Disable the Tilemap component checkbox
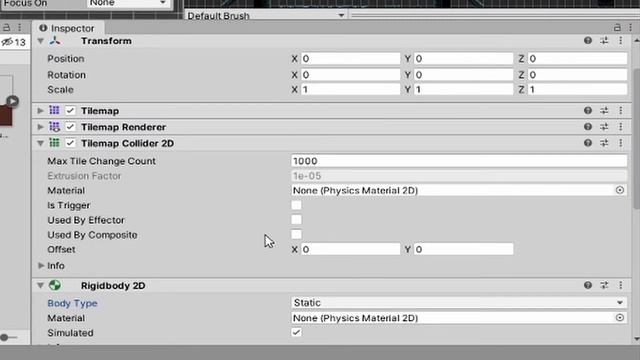Viewport: 640px width, 360px height. click(x=70, y=111)
